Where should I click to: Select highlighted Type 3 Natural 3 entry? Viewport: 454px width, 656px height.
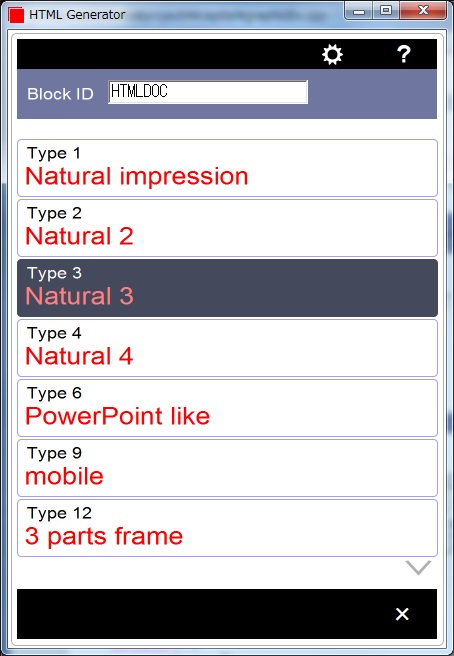227,288
